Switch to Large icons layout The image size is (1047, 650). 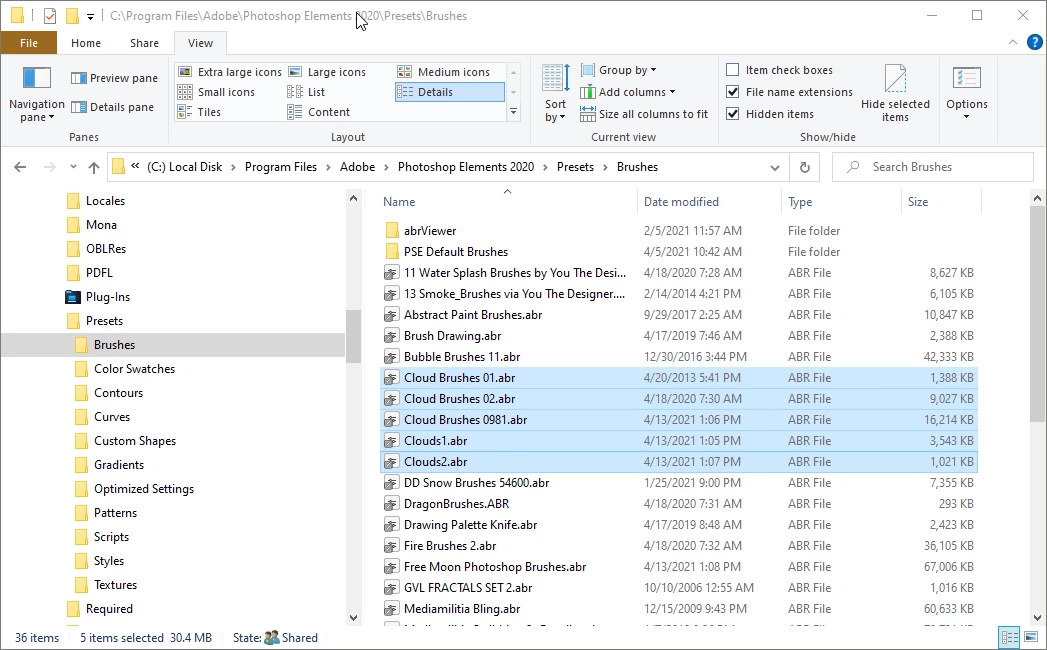coord(327,72)
